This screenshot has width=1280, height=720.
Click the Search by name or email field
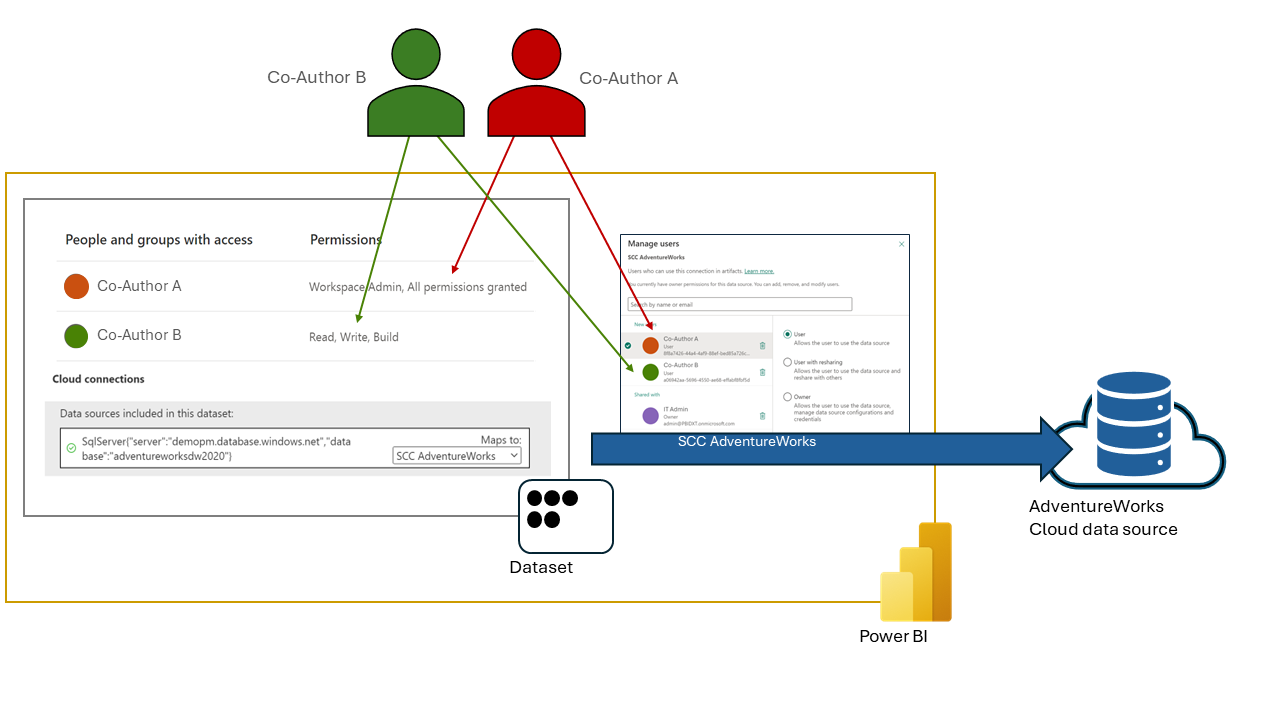click(x=739, y=303)
